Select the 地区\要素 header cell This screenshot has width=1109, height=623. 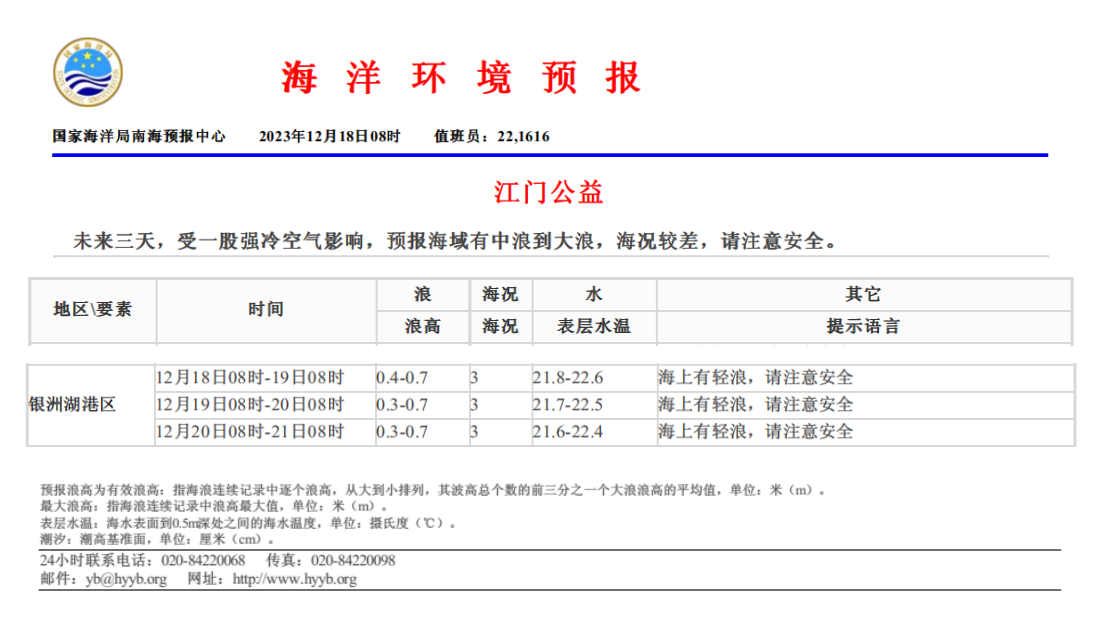pos(92,309)
